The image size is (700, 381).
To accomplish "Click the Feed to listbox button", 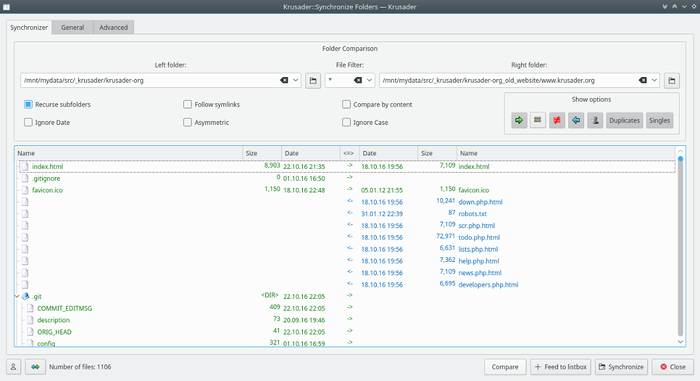I will click(x=561, y=367).
